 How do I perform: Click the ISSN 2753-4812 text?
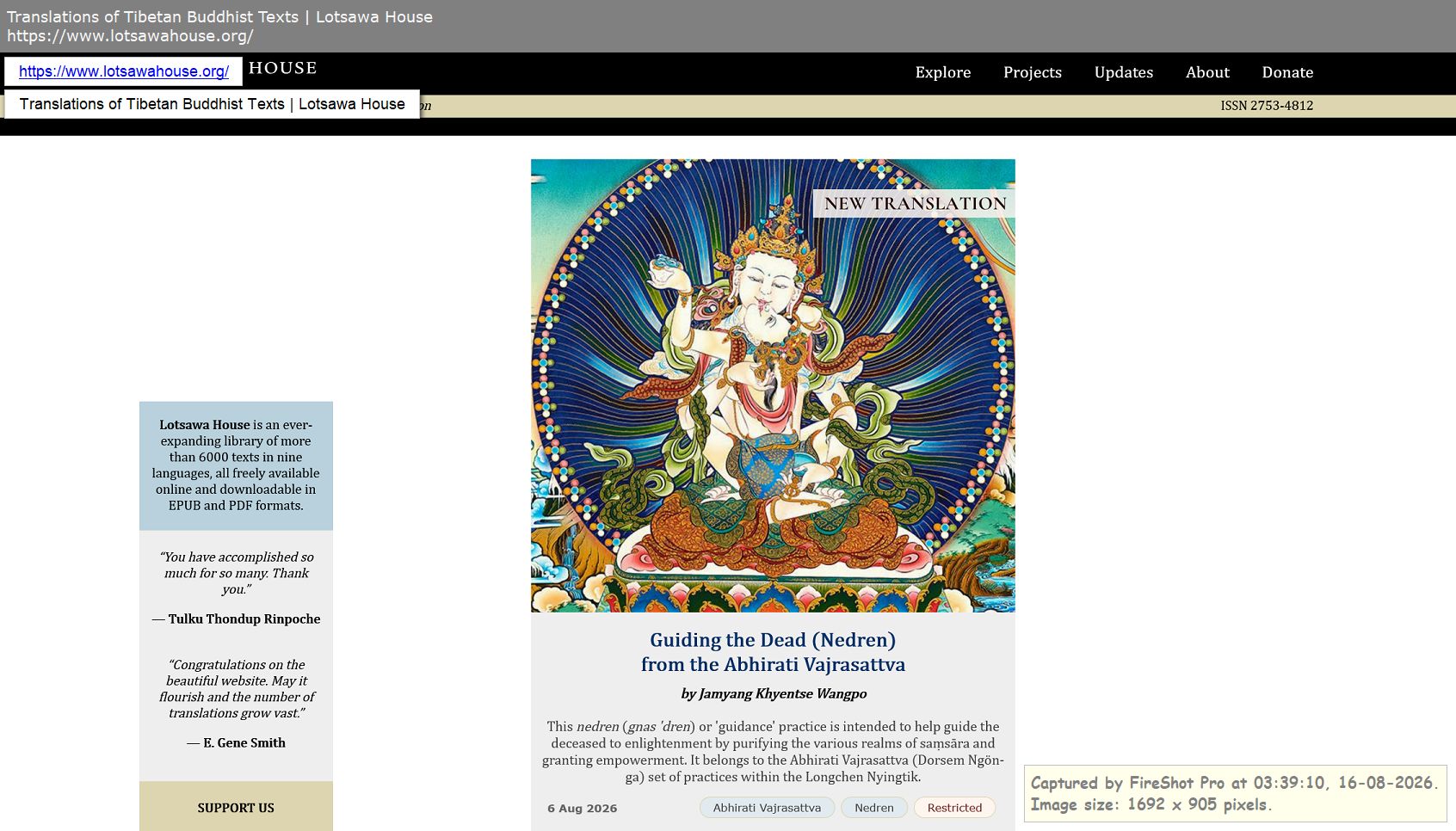(x=1267, y=106)
